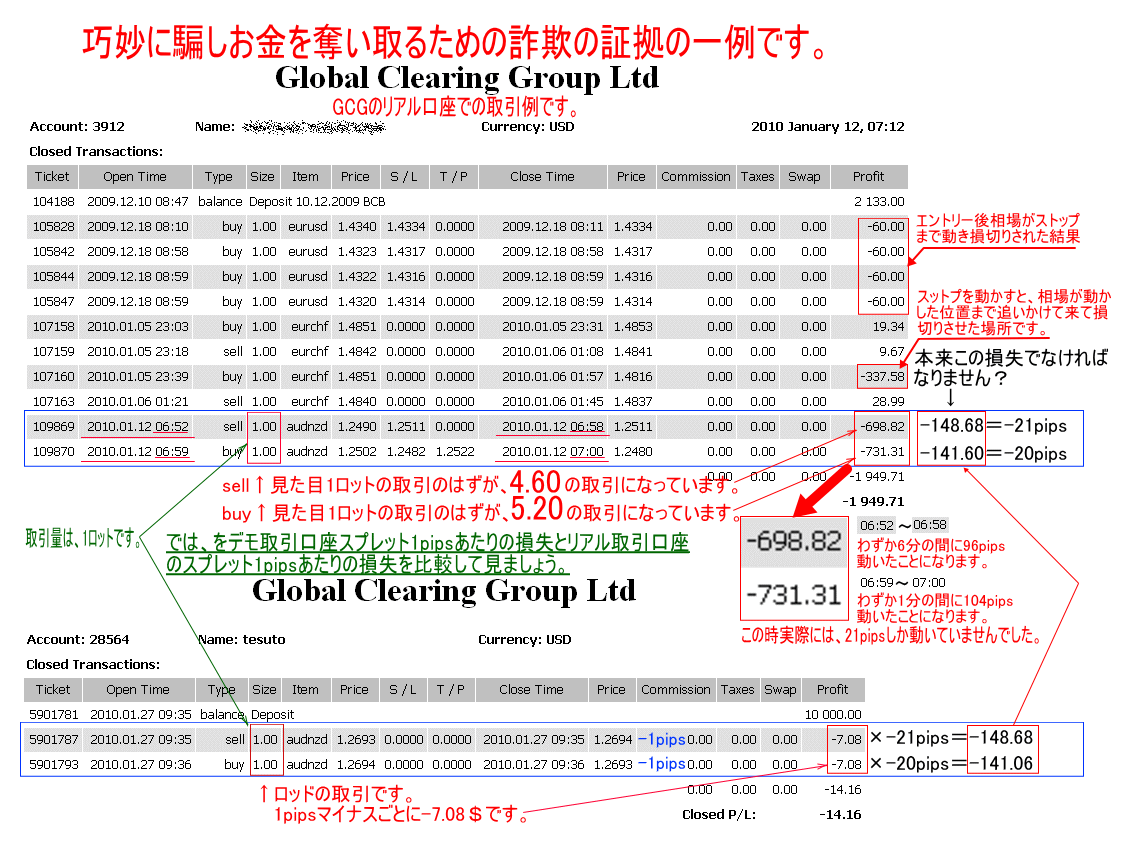
Task: Click open time '2010.01.12 06:52'
Action: coord(138,427)
